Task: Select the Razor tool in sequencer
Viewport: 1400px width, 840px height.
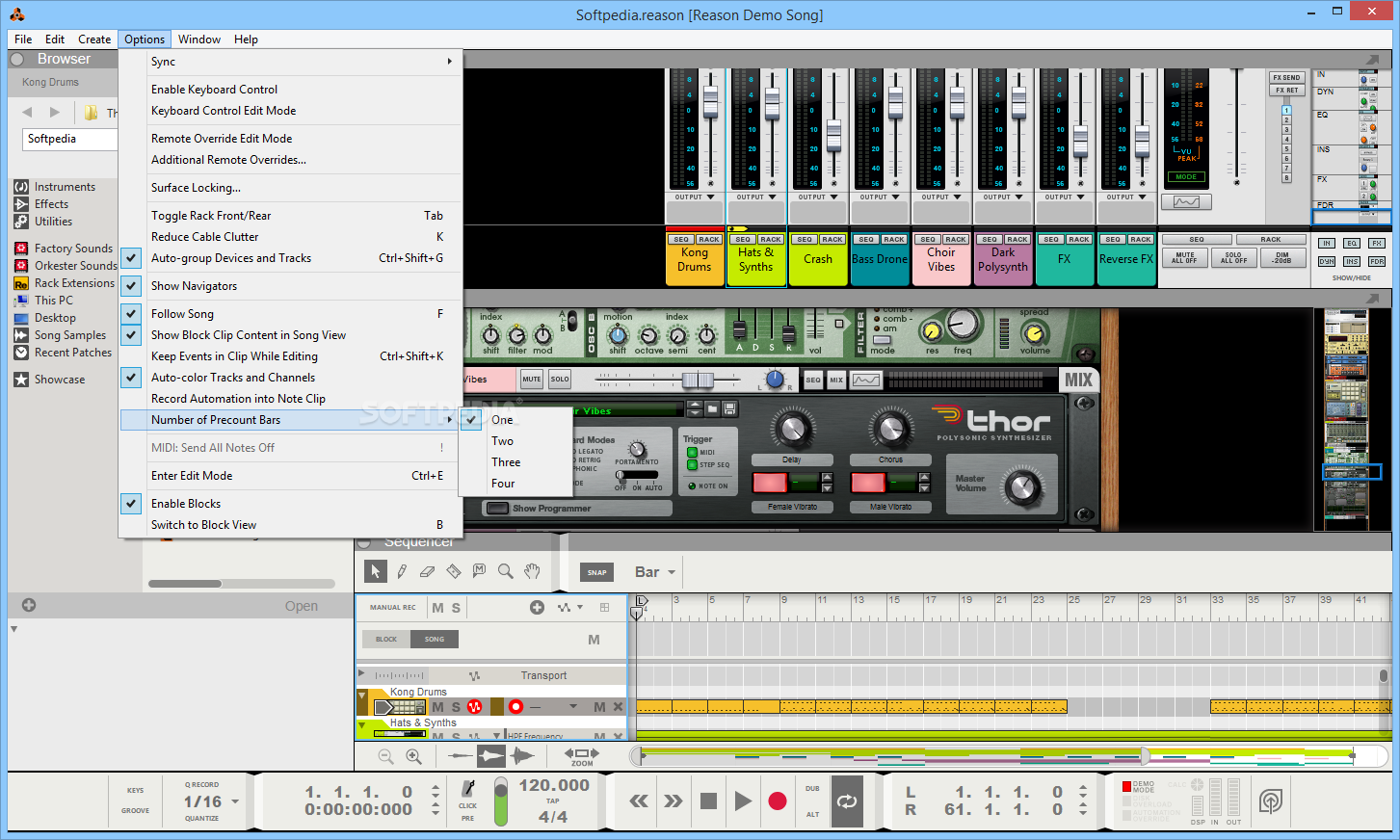Action: [x=454, y=571]
